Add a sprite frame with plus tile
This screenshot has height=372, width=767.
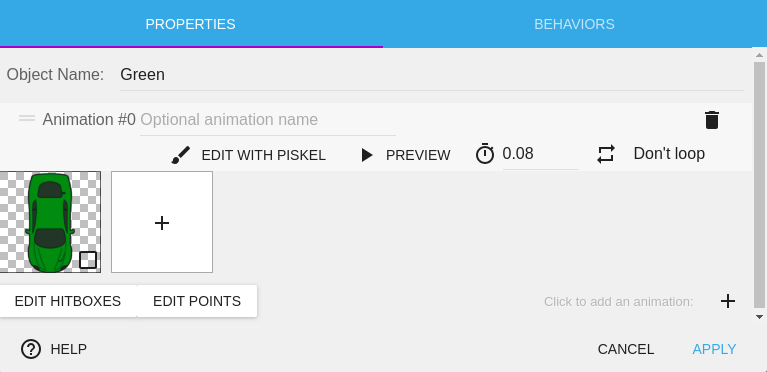162,222
